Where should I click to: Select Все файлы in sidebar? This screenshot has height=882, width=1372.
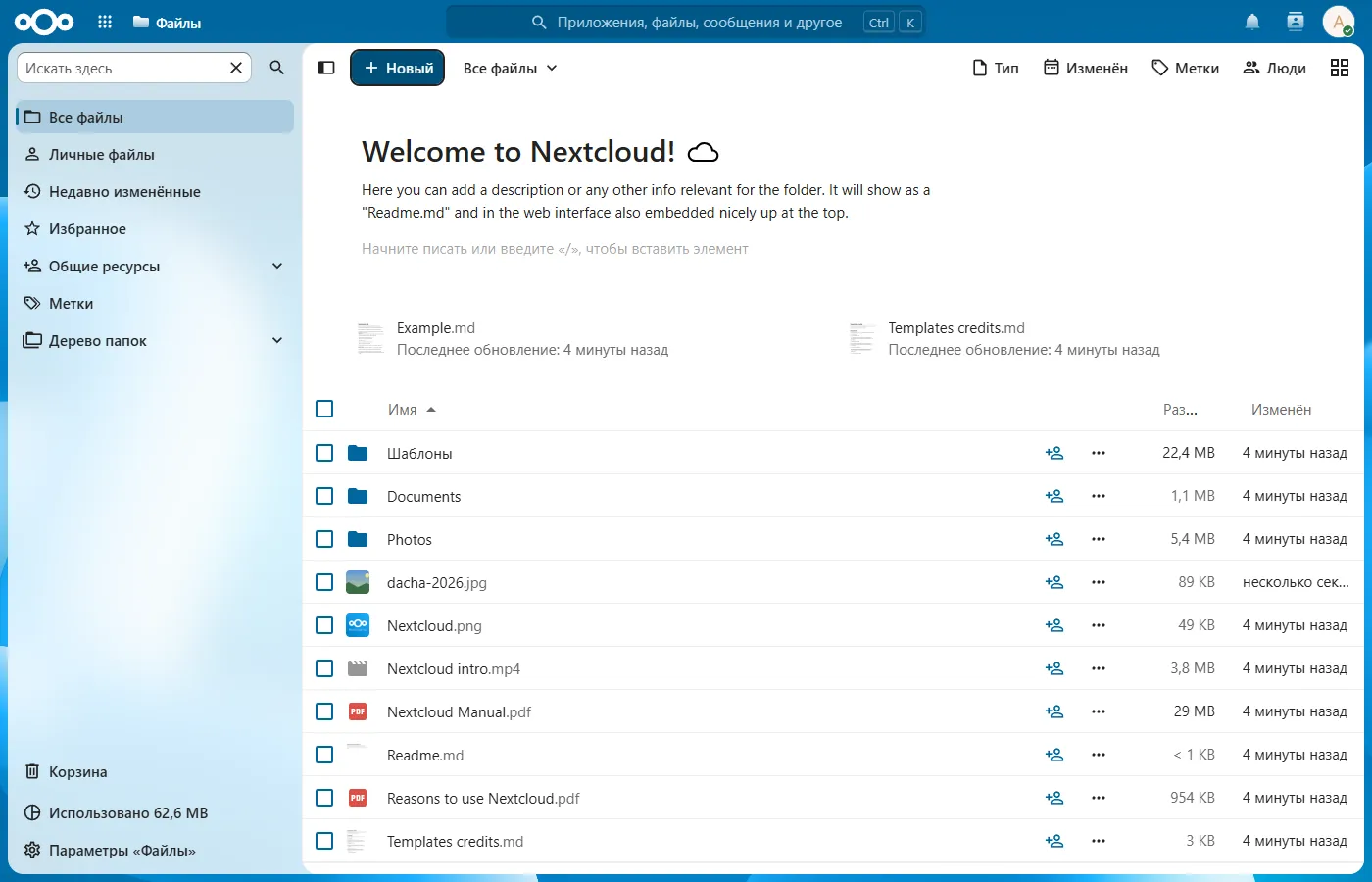tap(155, 117)
